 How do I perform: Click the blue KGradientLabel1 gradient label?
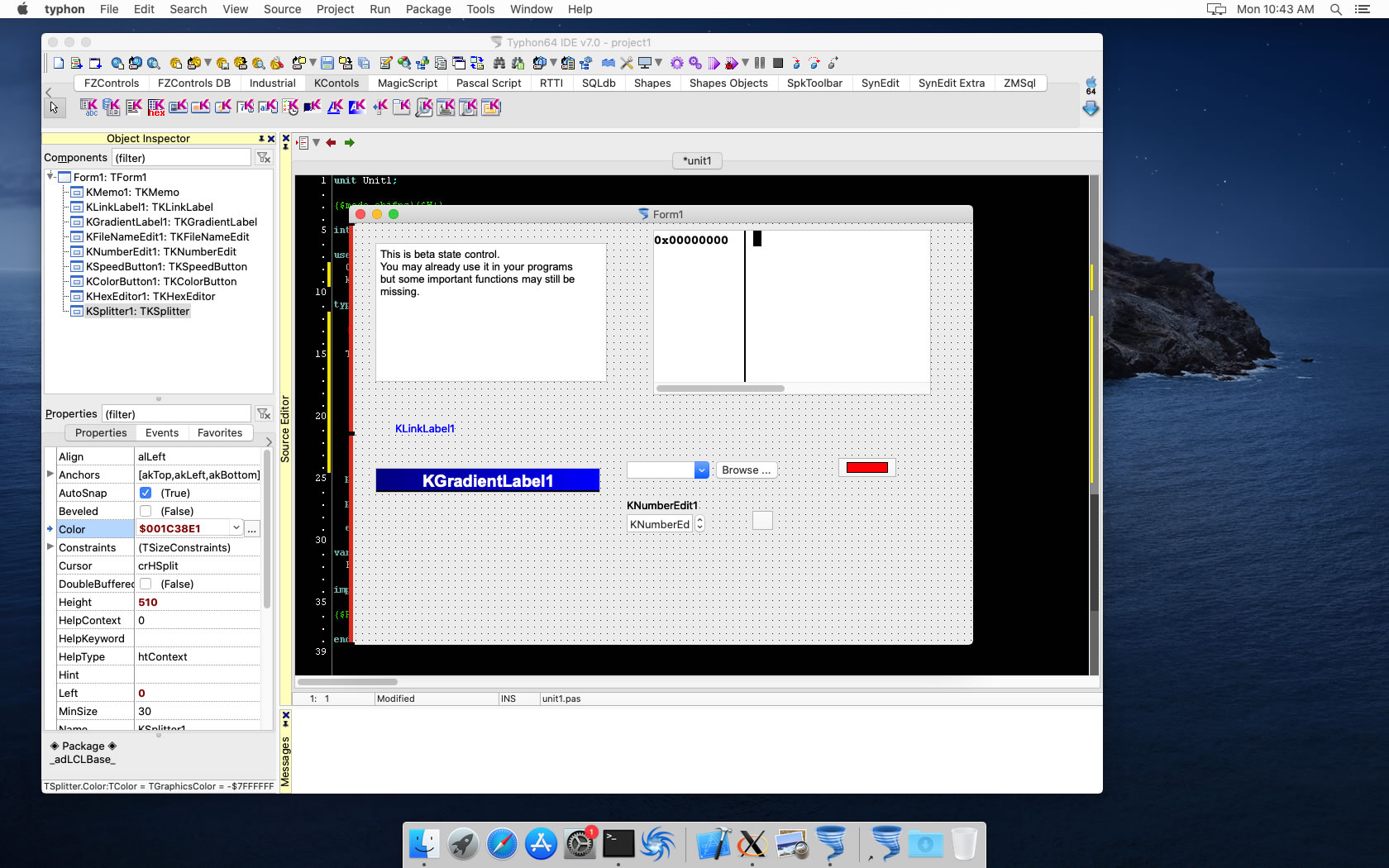click(x=488, y=480)
